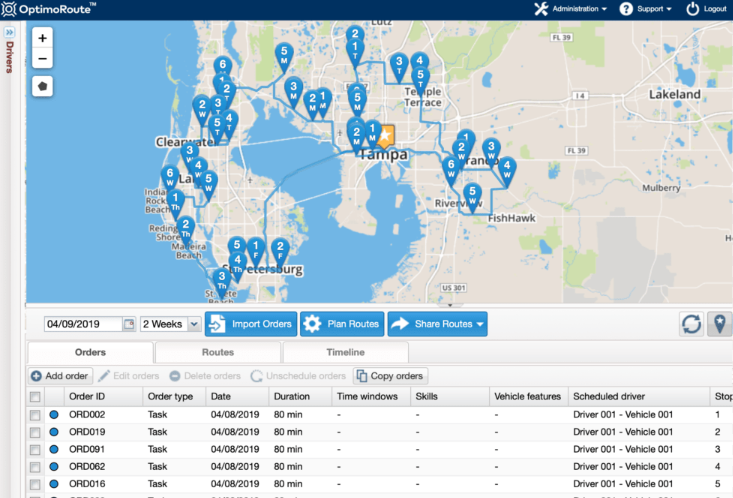Click the Logout power icon
This screenshot has height=498, width=733.
692,9
